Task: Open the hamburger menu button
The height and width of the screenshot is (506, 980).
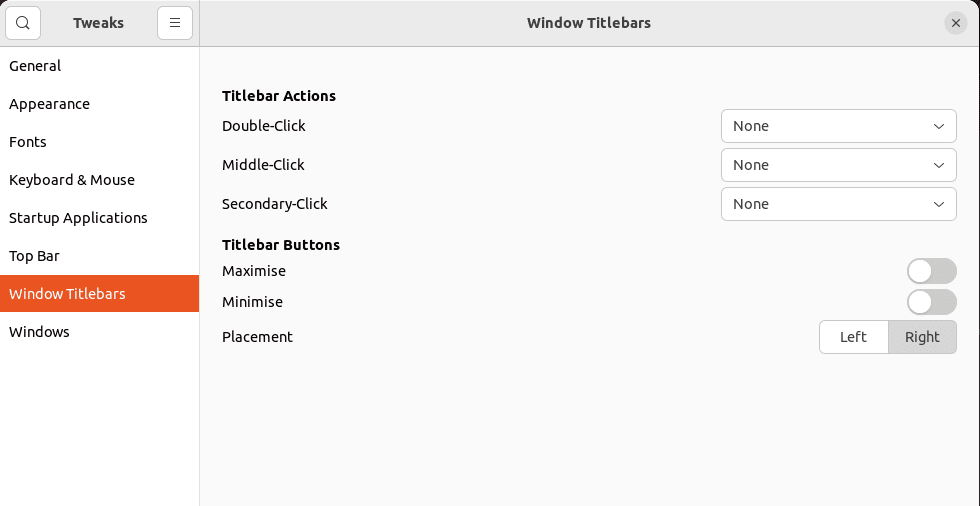Action: coord(175,23)
